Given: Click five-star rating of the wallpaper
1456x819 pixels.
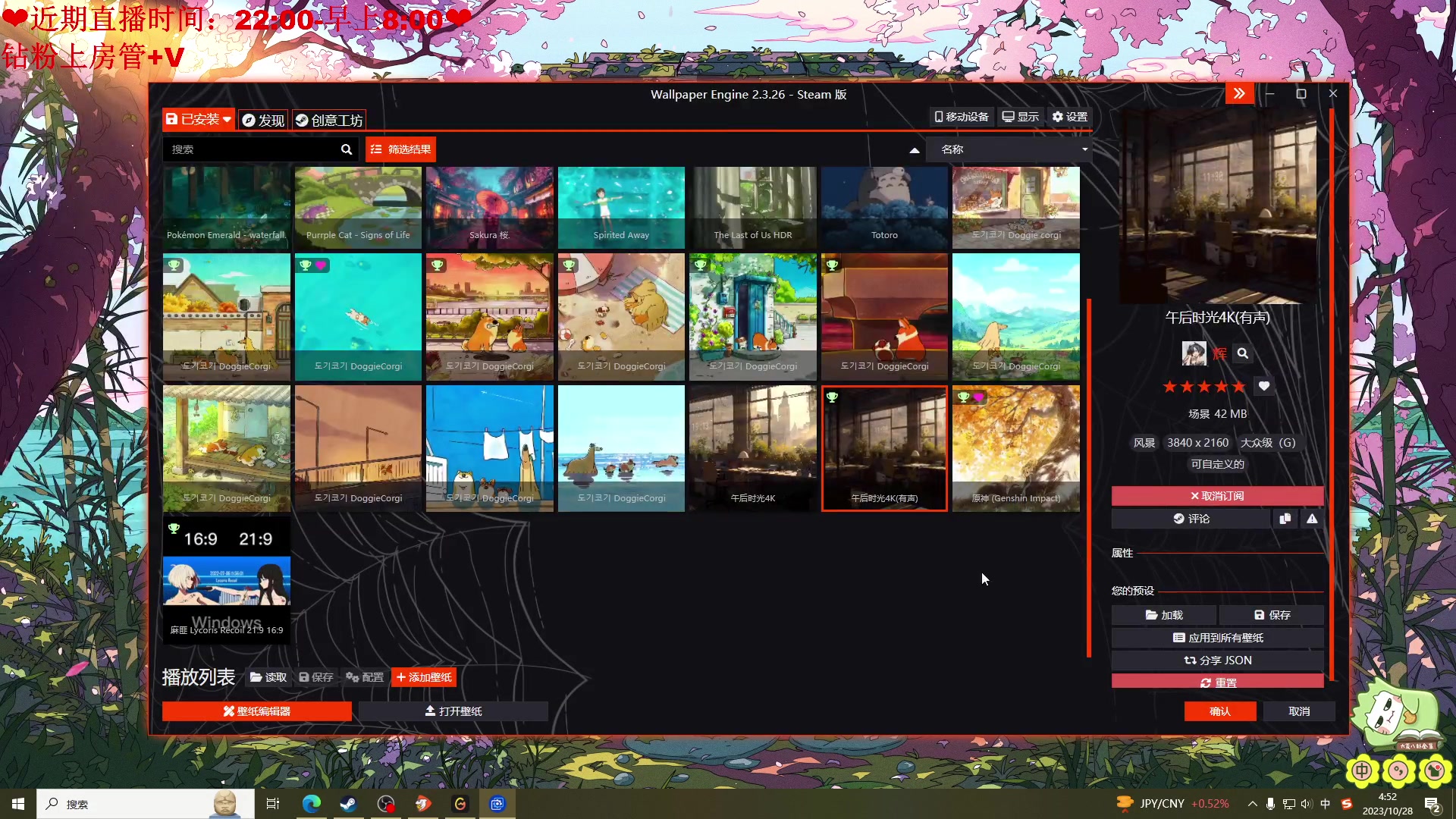Looking at the screenshot, I should coord(1203,387).
